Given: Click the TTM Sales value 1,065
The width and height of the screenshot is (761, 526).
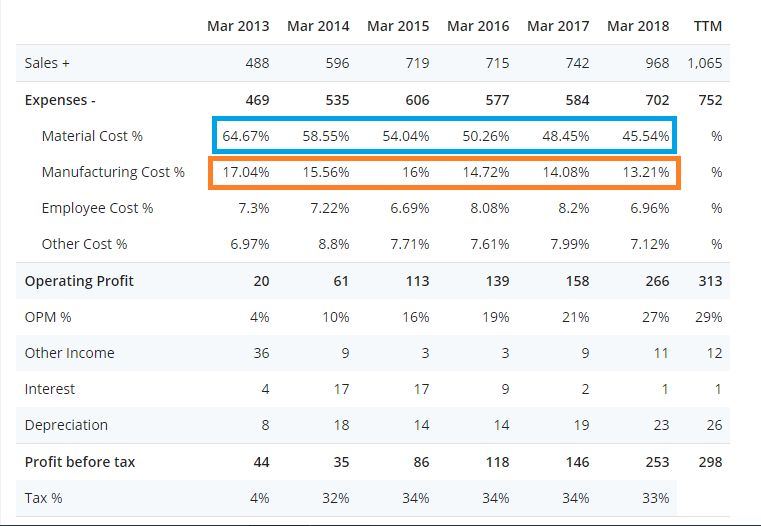Looking at the screenshot, I should 704,64.
